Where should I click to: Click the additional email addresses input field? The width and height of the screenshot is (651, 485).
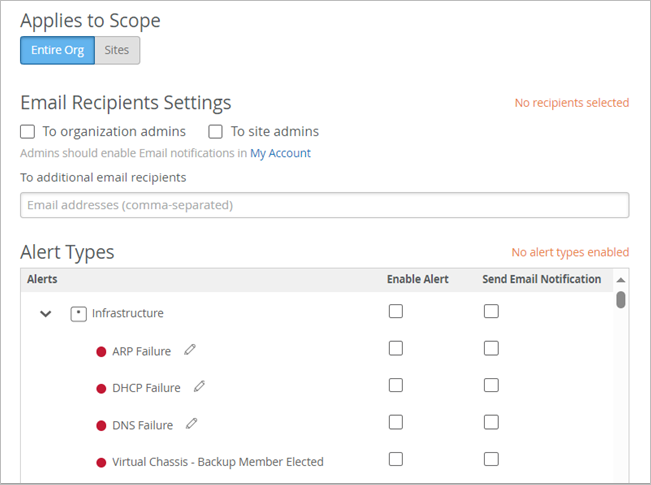coord(324,205)
